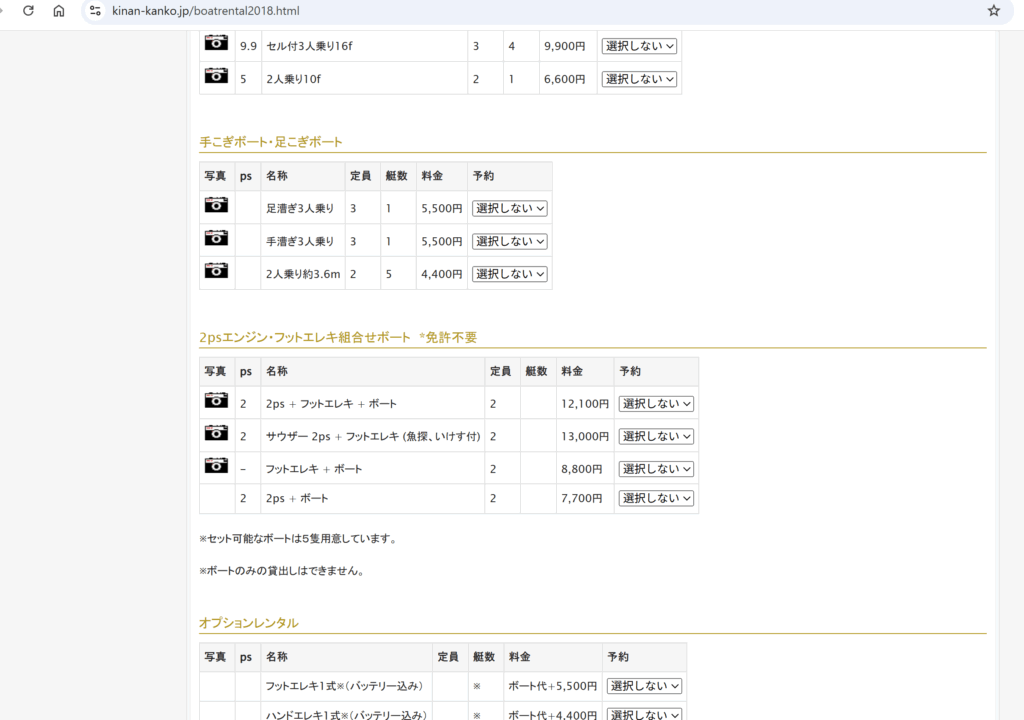Expand reservation select for 2ps + ボート
The height and width of the screenshot is (720, 1024).
pyautogui.click(x=656, y=498)
